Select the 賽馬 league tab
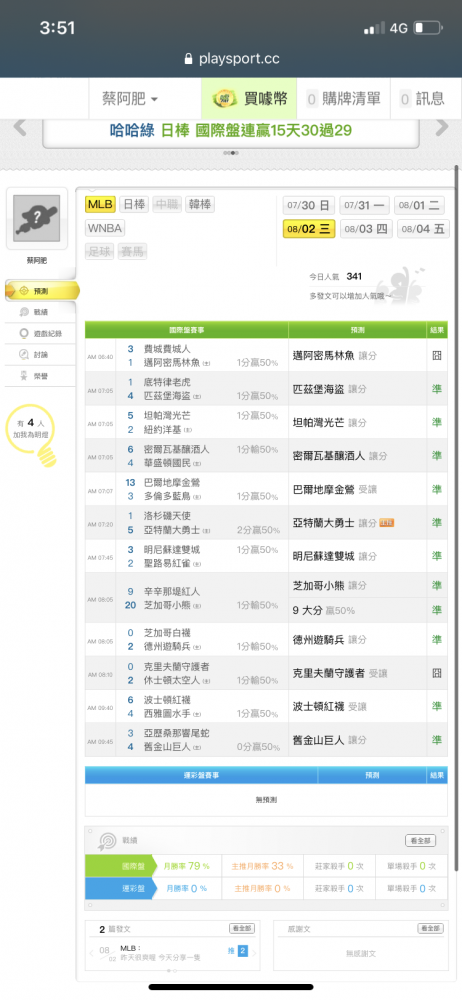462x1000 pixels. [133, 252]
